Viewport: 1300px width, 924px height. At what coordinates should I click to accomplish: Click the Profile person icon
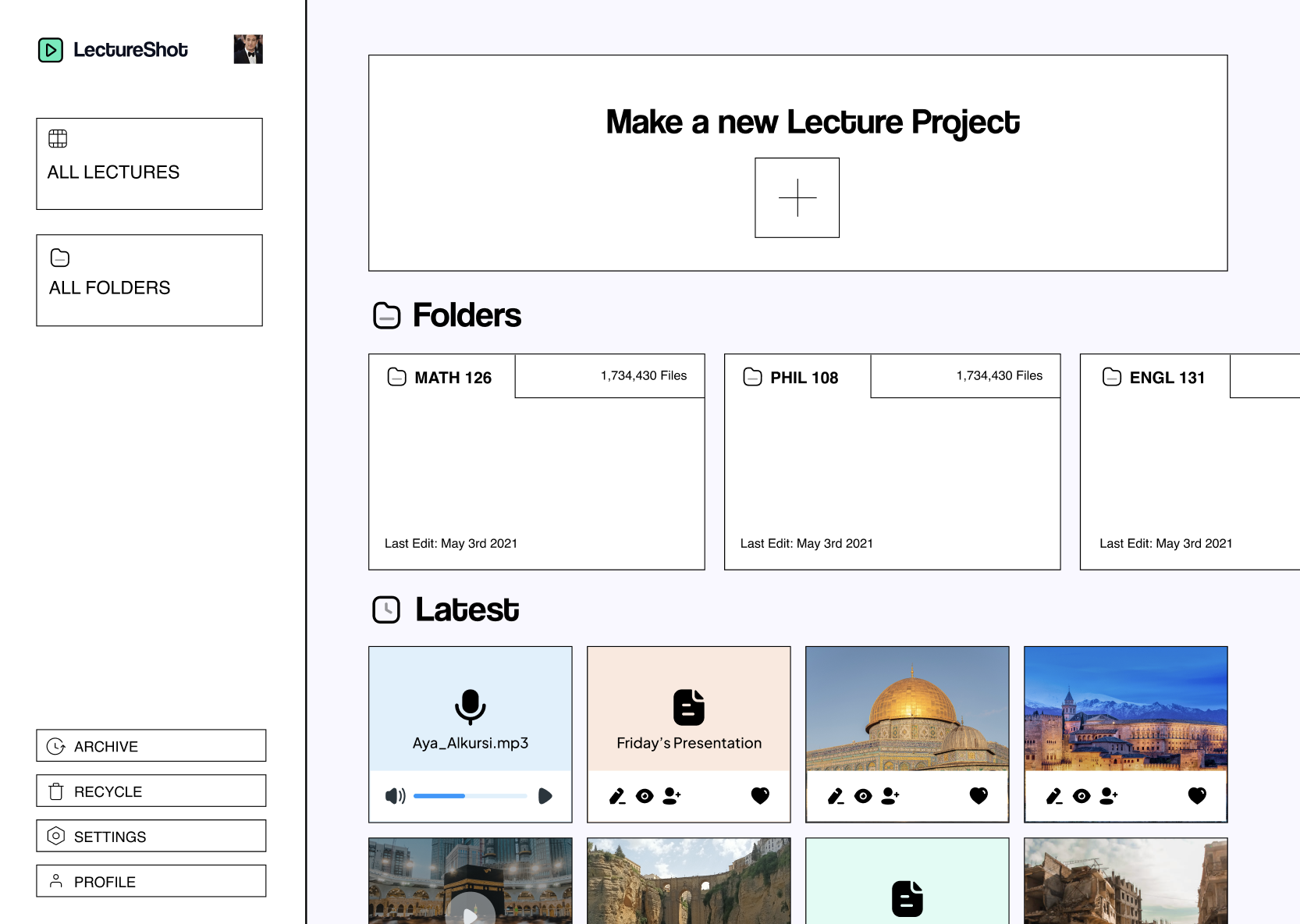pos(56,881)
